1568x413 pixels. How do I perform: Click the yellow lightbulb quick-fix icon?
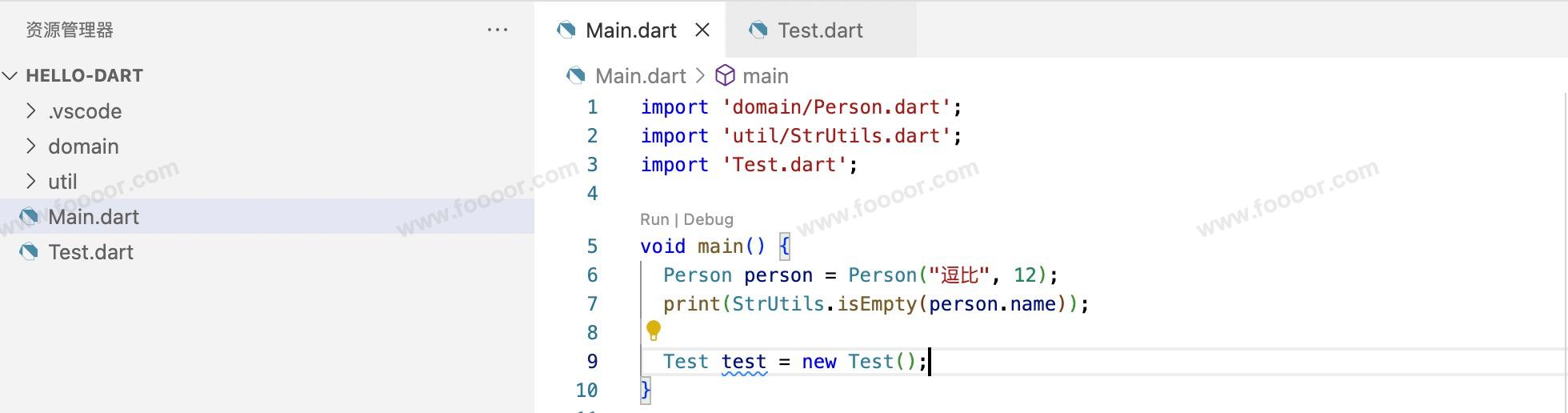654,330
